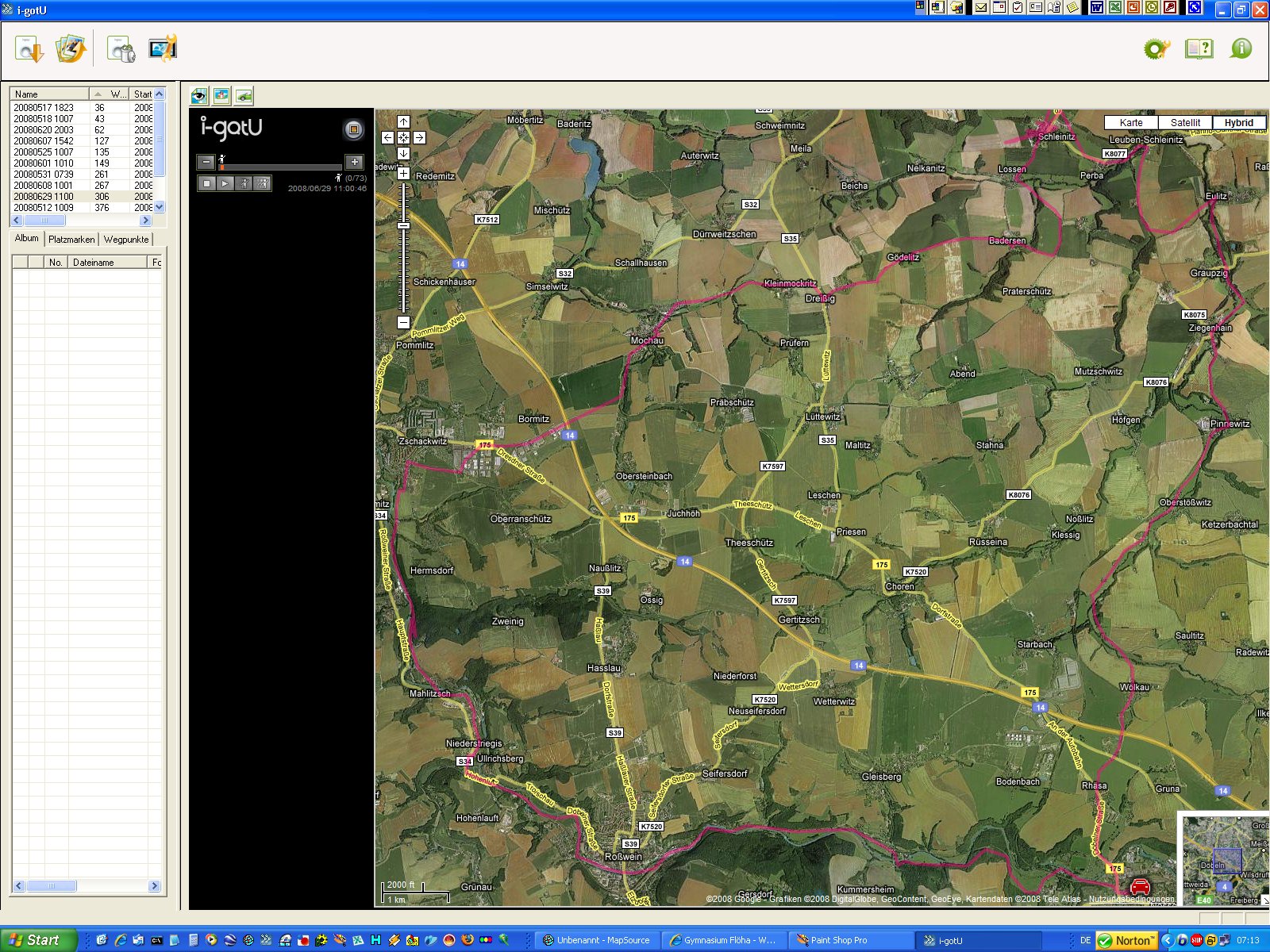1270x952 pixels.
Task: Toggle the eye view mode icon
Action: [x=199, y=96]
